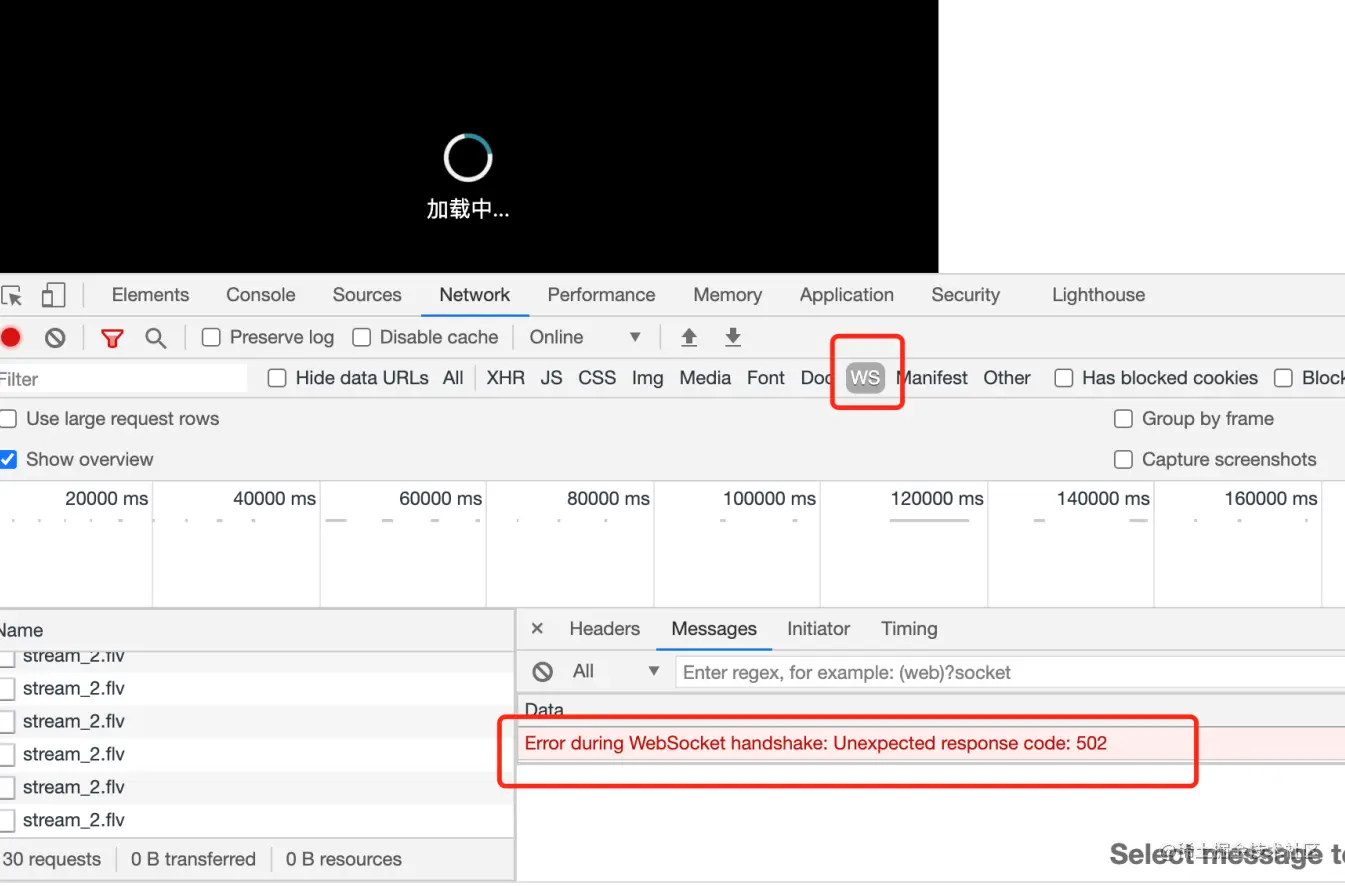Select the Messages tab
Image resolution: width=1345 pixels, height=886 pixels.
point(714,629)
